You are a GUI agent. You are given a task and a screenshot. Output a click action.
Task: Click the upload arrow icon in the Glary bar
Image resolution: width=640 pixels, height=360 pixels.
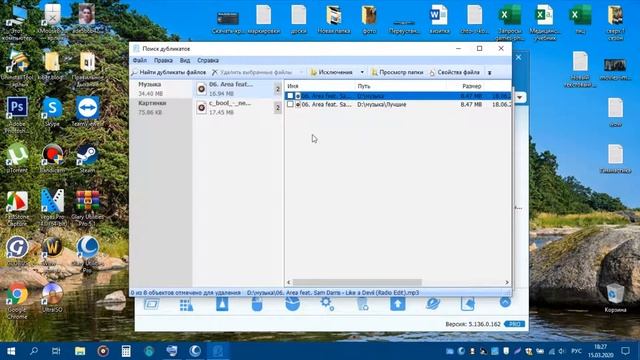point(398,304)
